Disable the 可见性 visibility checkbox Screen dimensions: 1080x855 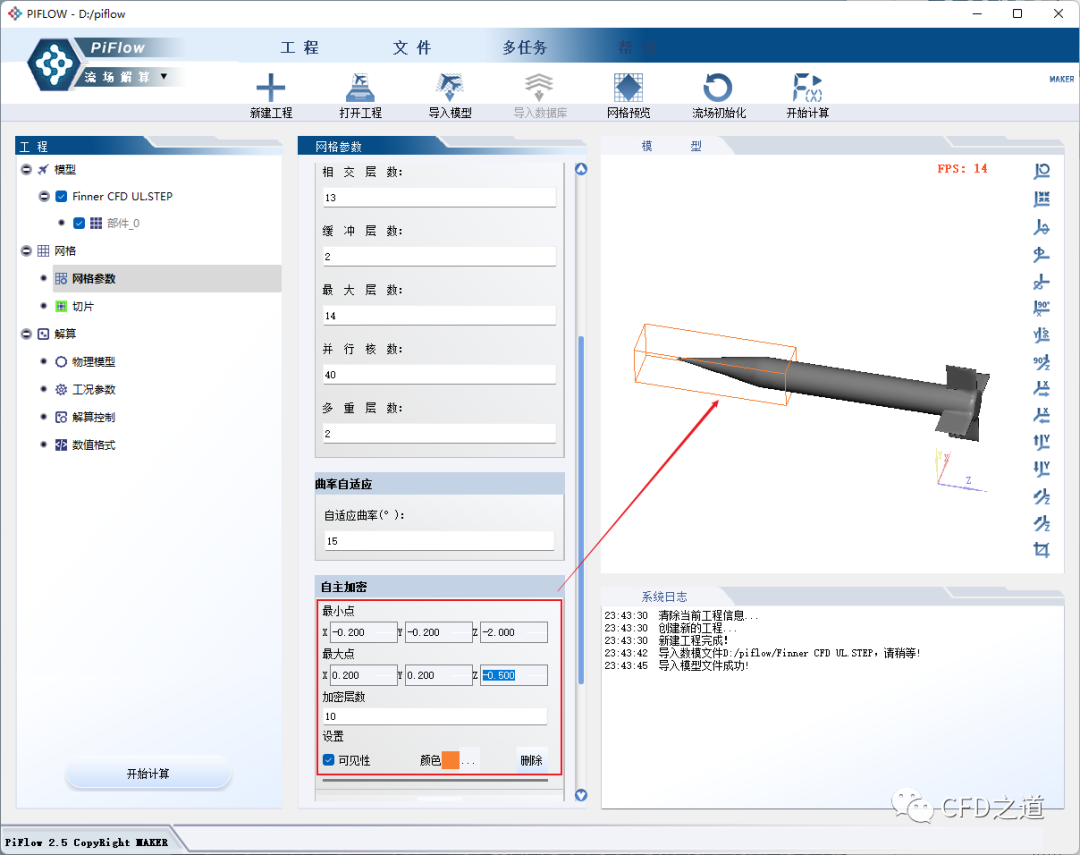(x=329, y=760)
